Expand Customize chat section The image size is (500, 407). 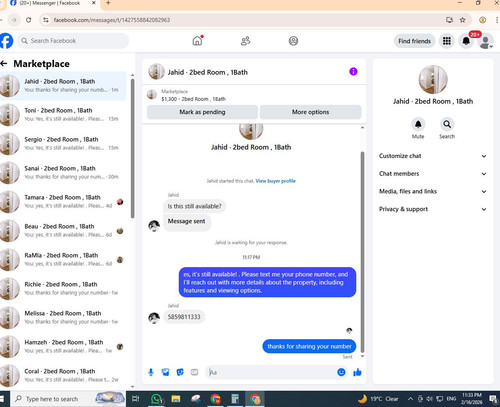click(433, 156)
